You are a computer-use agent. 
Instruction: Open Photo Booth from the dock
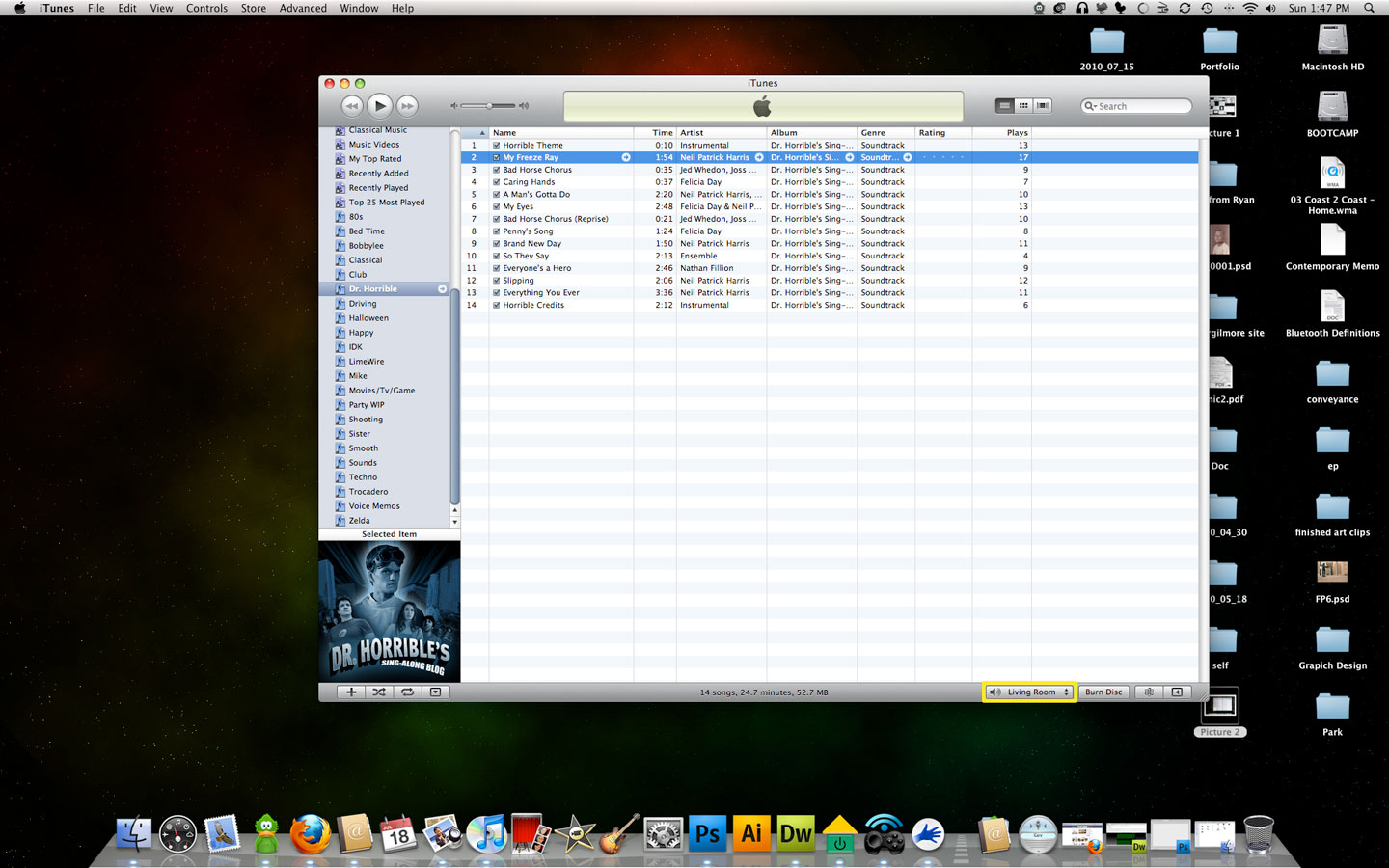click(531, 834)
